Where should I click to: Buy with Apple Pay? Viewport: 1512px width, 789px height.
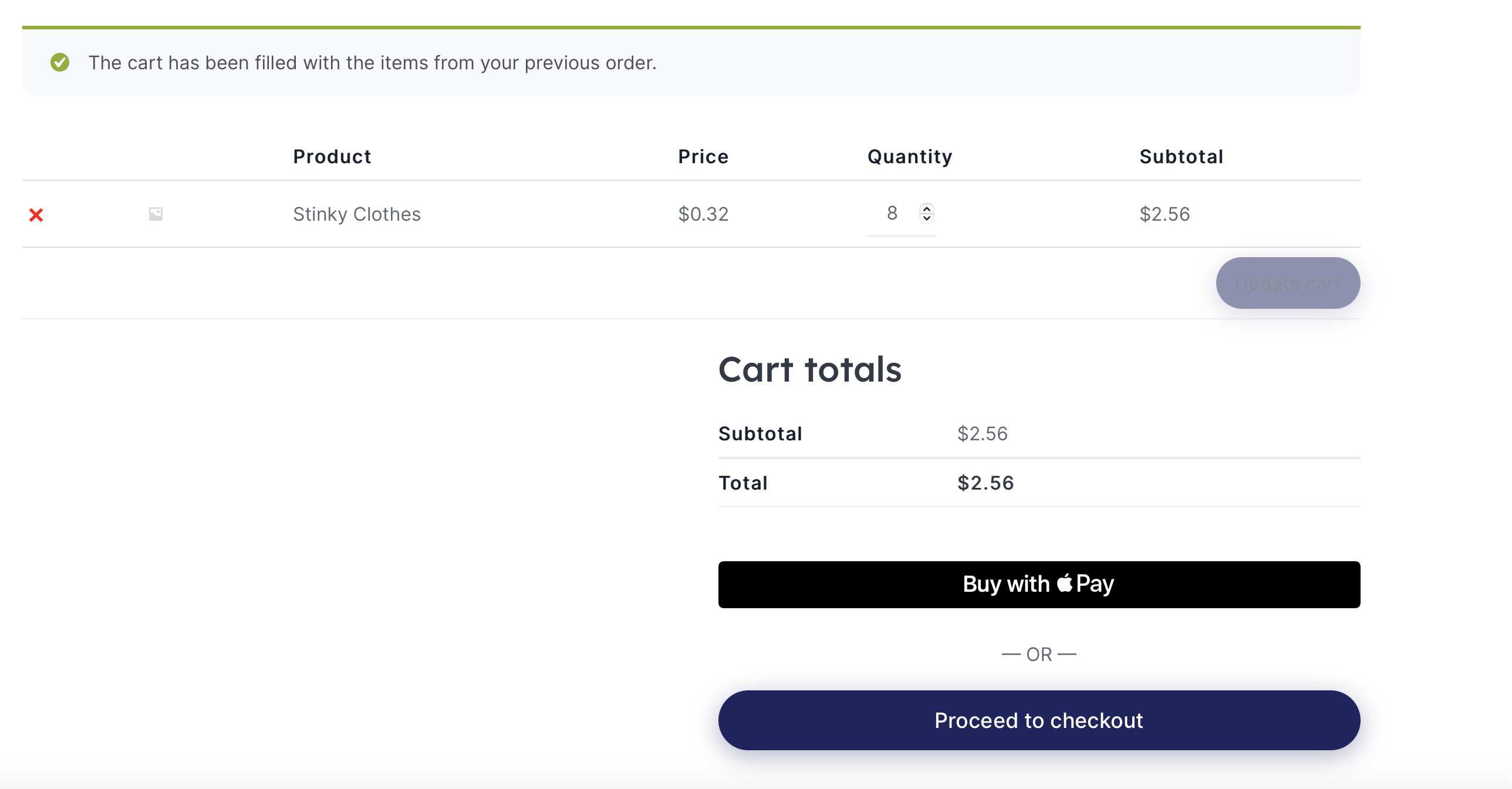click(1039, 585)
